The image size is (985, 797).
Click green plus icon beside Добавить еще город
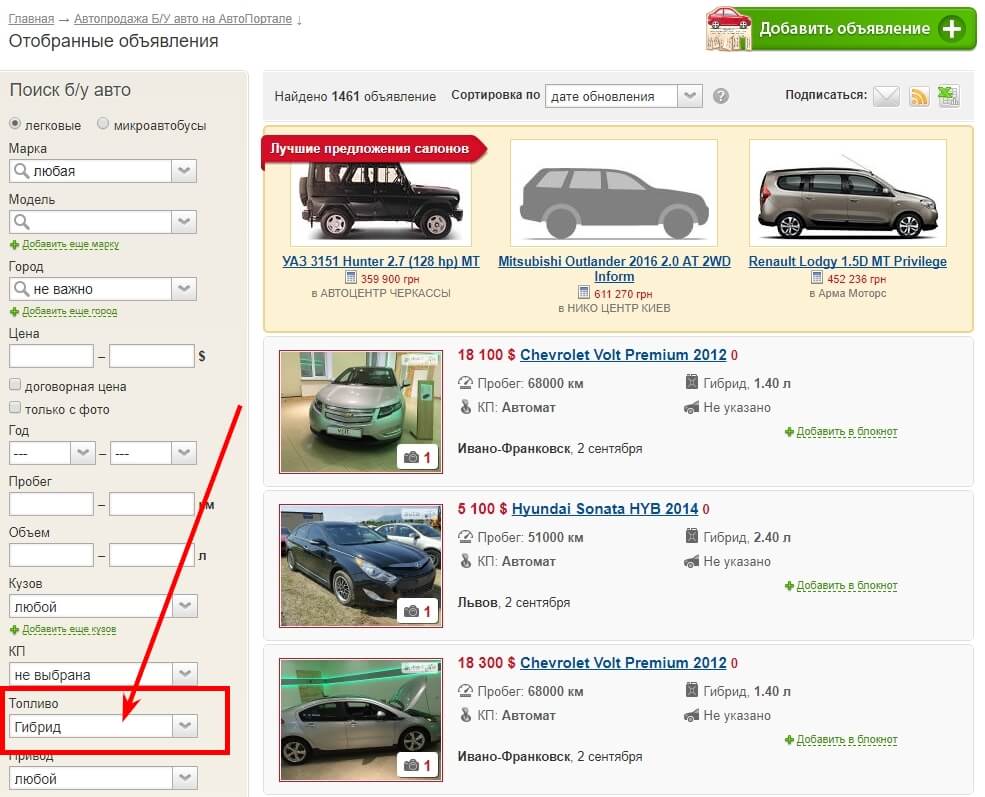coord(14,312)
